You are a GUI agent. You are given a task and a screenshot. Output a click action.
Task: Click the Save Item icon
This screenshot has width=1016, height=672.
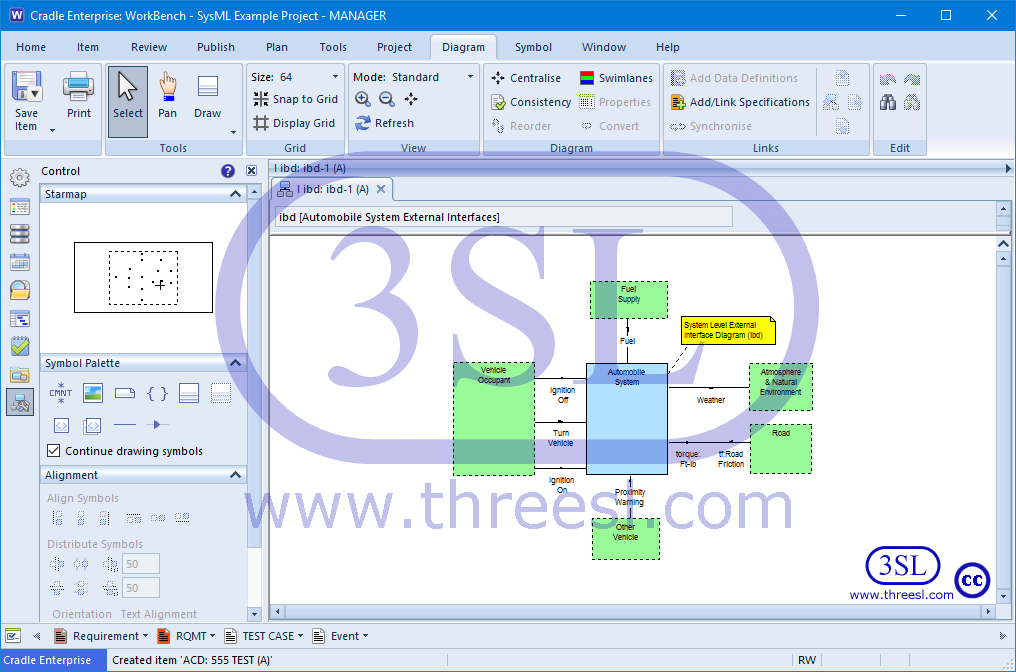[x=26, y=86]
